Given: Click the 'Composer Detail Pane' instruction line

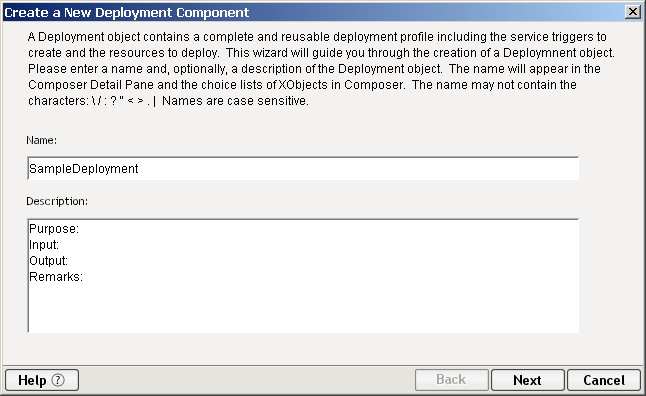Looking at the screenshot, I should [x=302, y=85].
